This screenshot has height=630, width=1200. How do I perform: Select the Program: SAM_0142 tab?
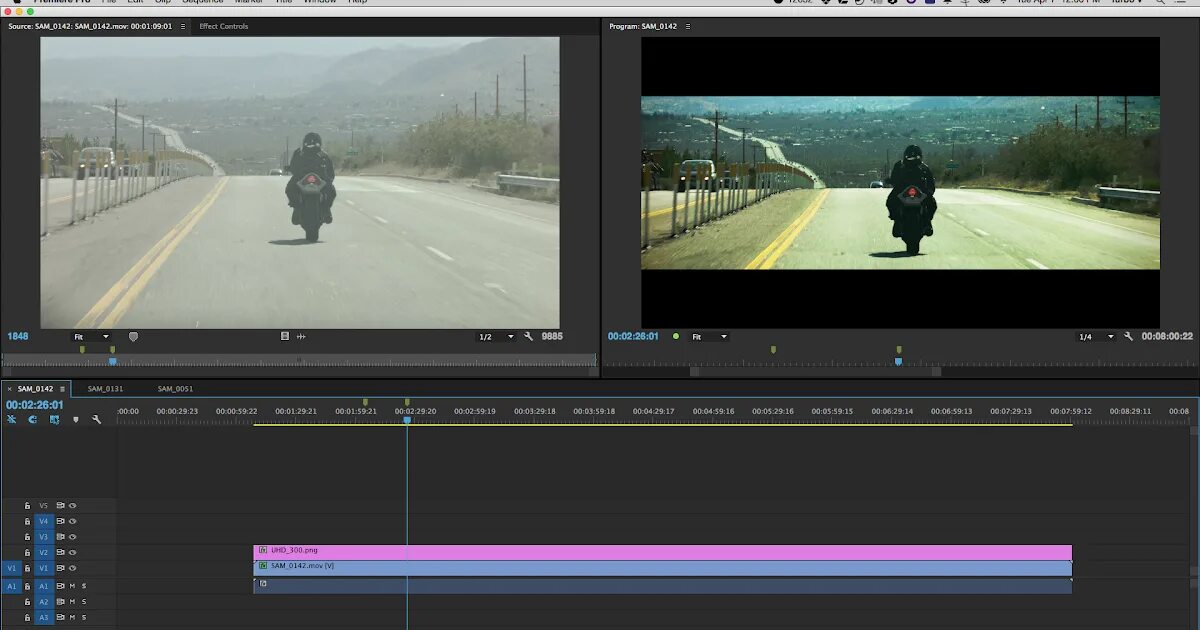pos(643,26)
